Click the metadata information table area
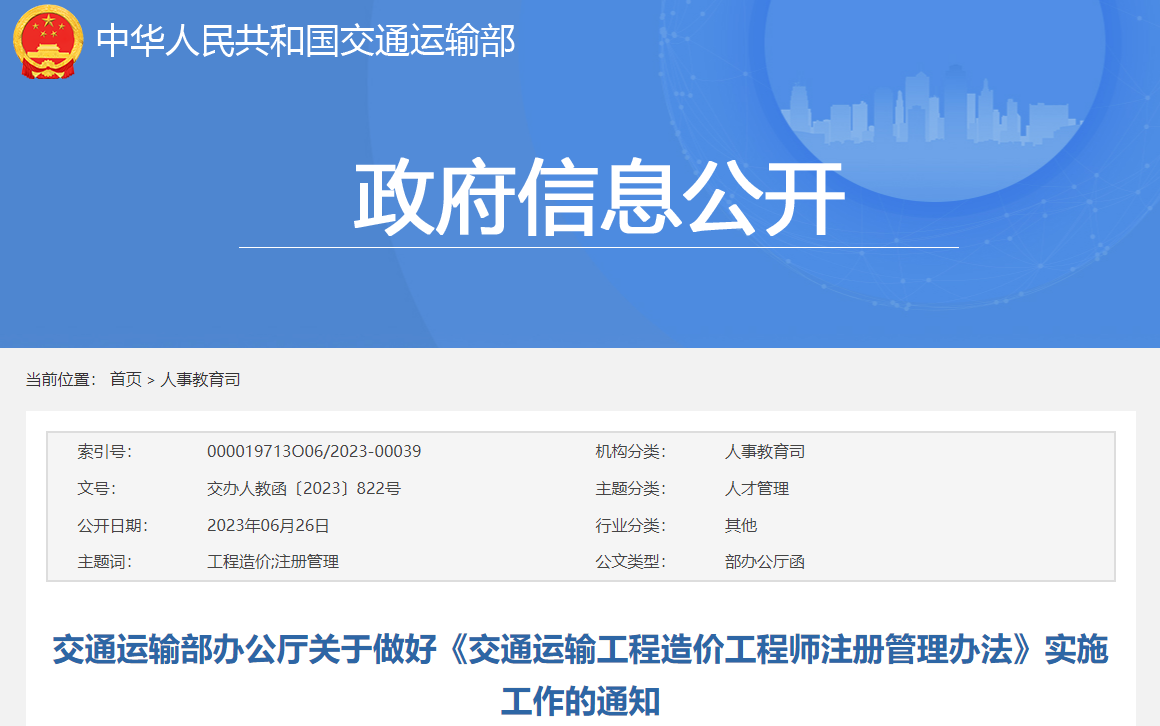The width and height of the screenshot is (1160, 726). click(x=580, y=506)
